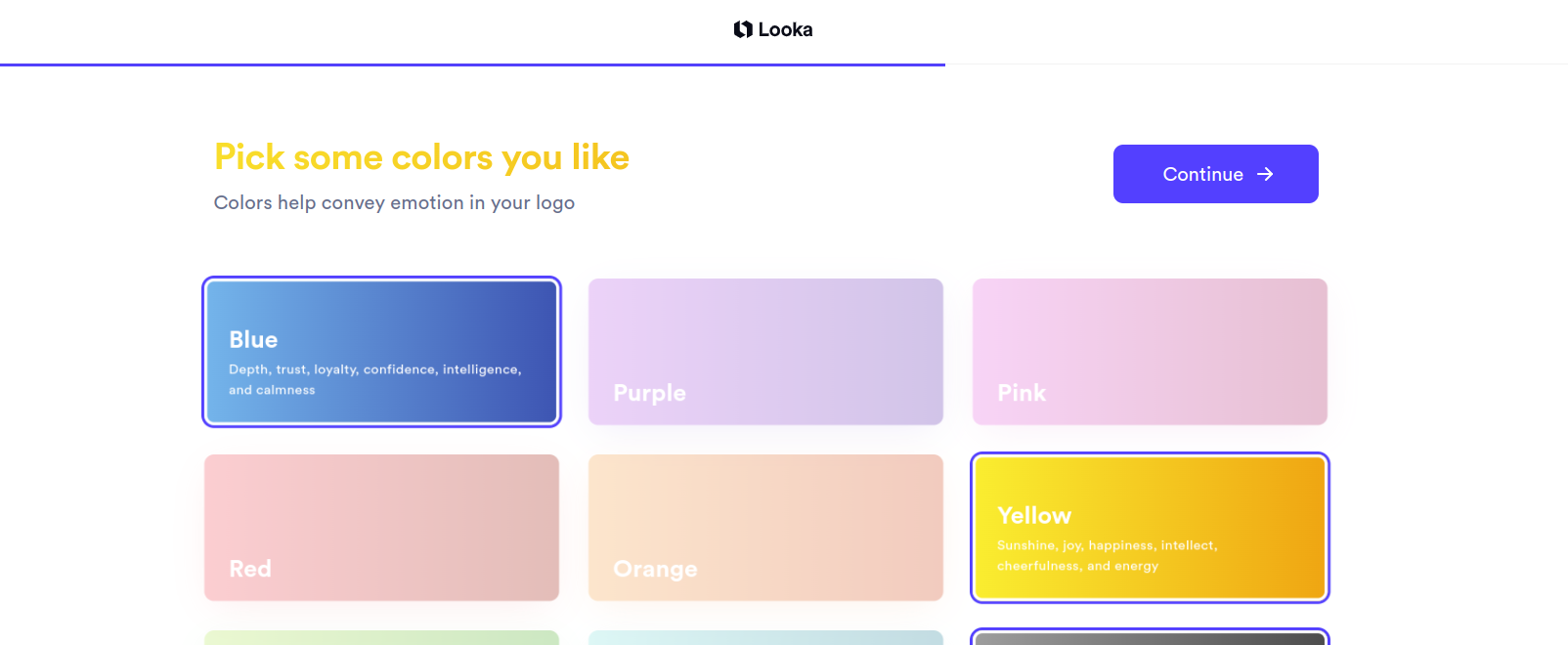Click the Blue card description text
Screen dimensions: 1568x645
point(375,379)
